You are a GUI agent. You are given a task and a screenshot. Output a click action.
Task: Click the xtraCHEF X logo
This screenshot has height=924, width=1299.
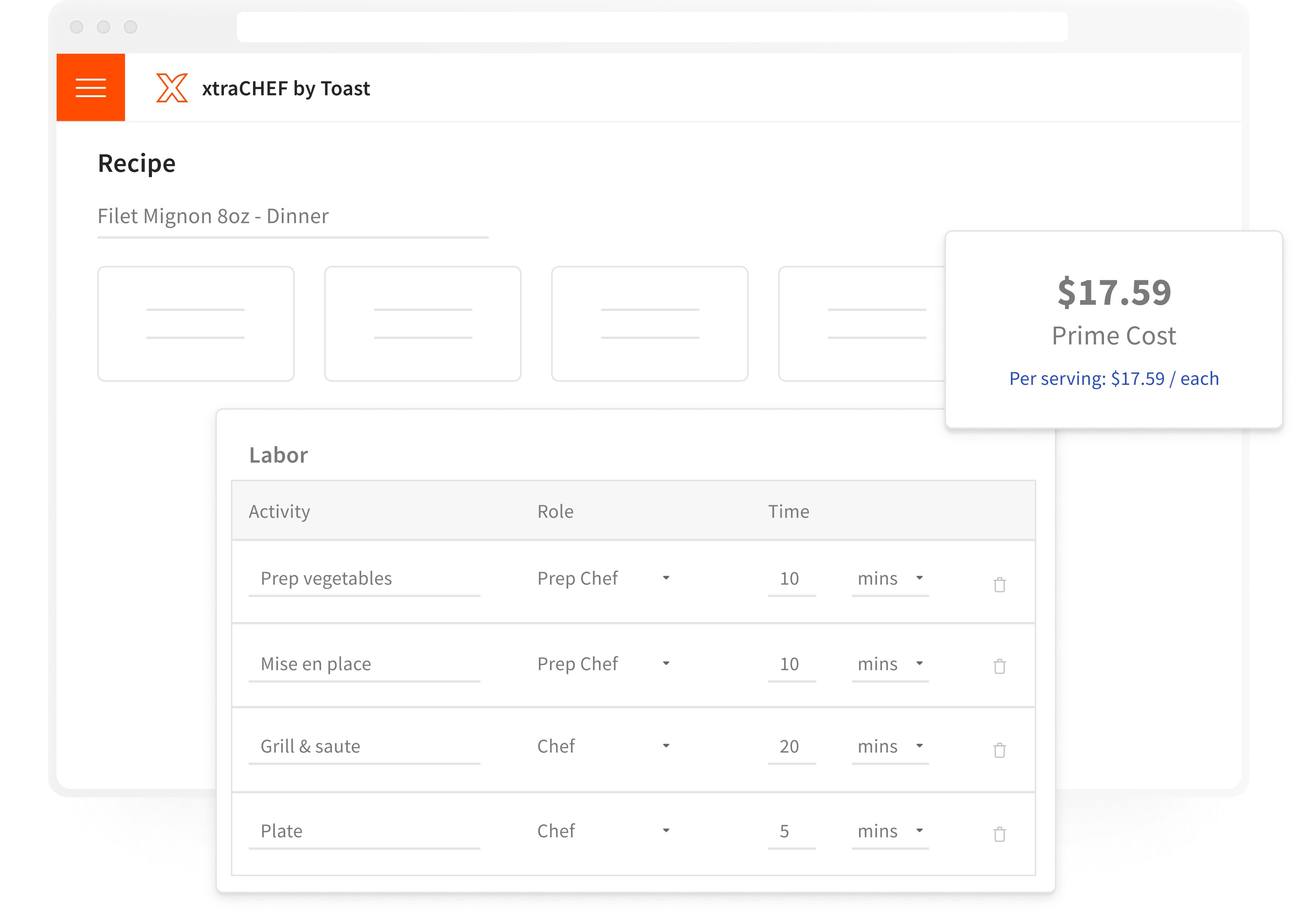[172, 88]
